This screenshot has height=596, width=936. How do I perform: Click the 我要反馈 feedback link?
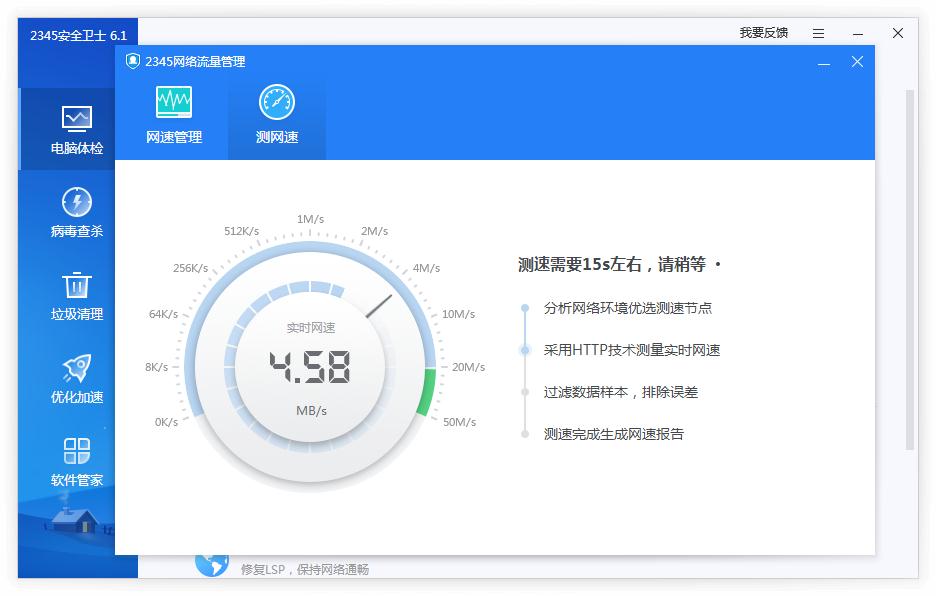[763, 32]
